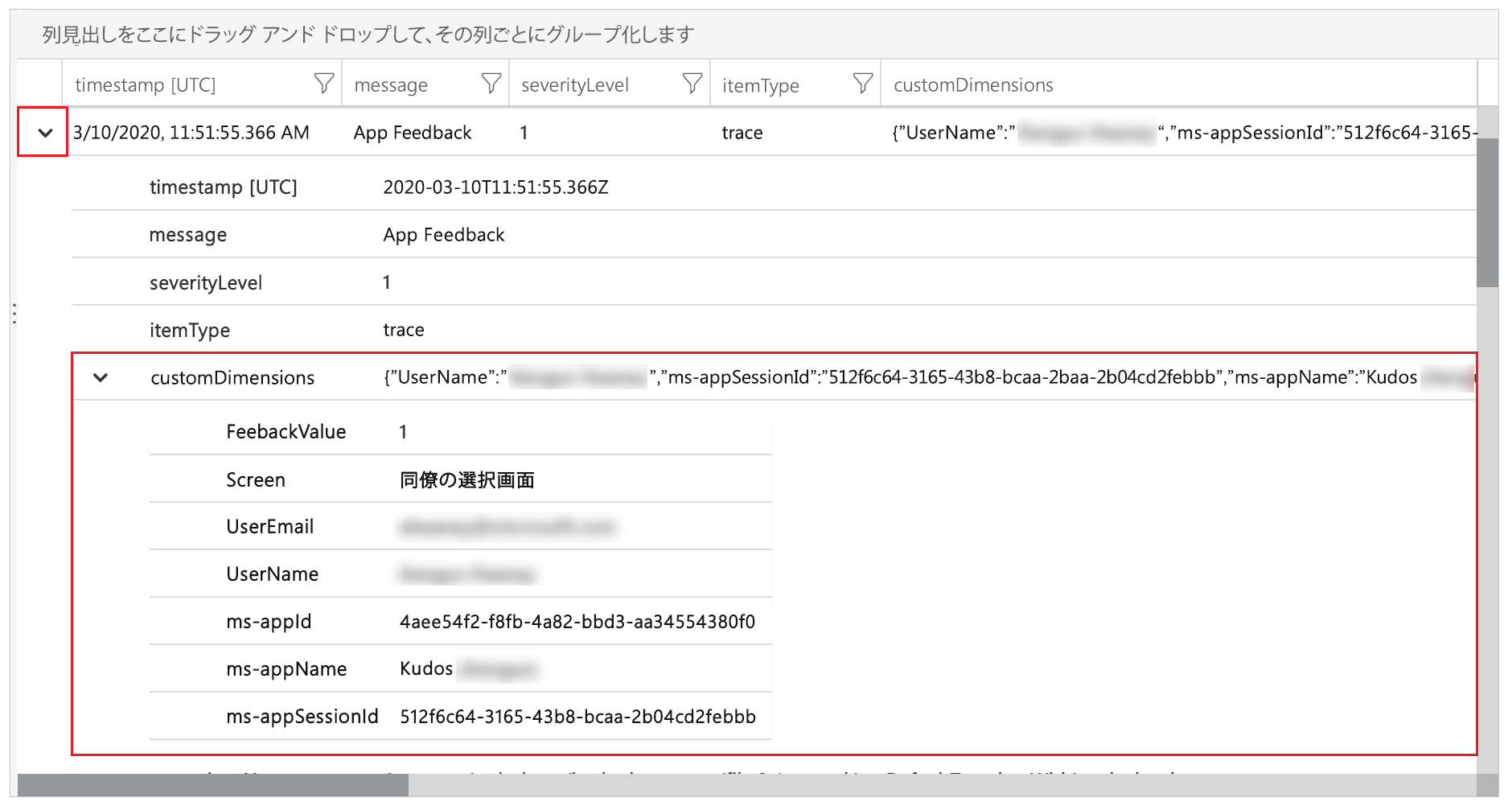Open filter for severityLevel column

pyautogui.click(x=692, y=84)
